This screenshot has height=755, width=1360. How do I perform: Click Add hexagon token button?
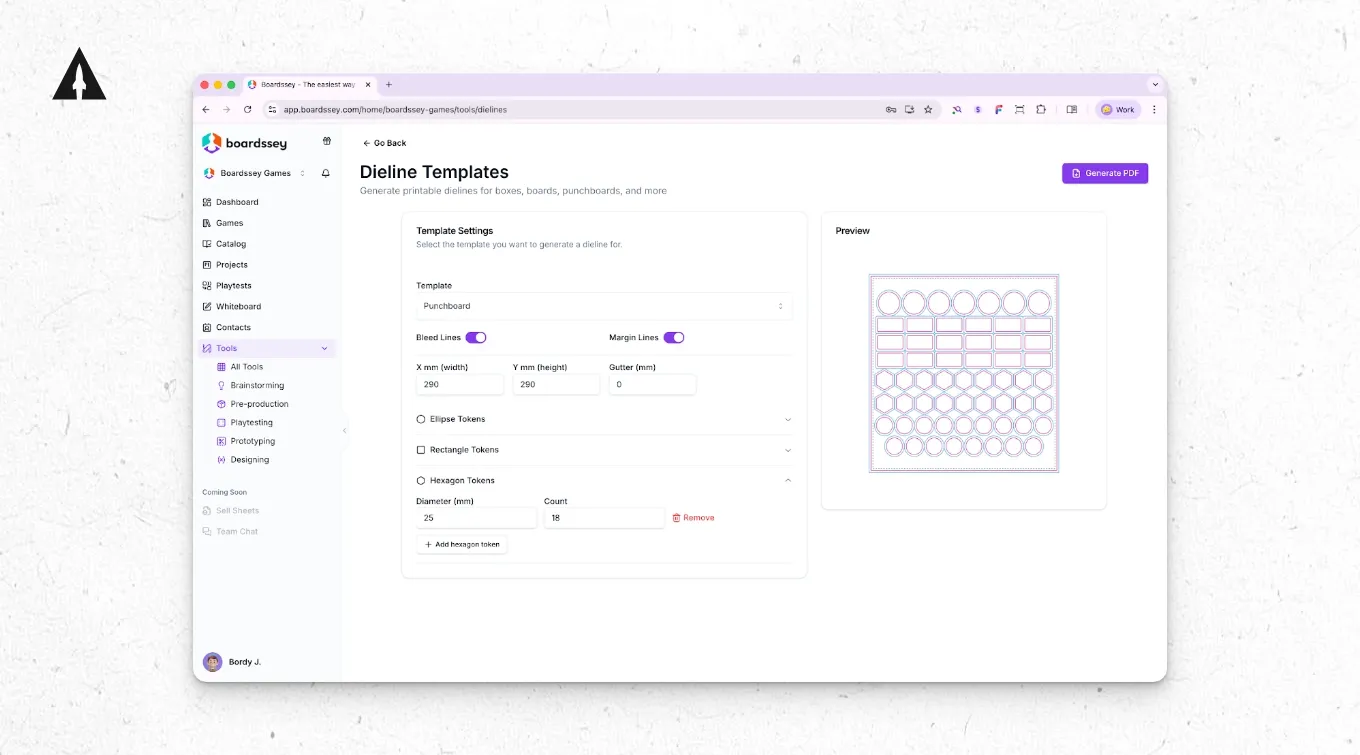point(462,545)
